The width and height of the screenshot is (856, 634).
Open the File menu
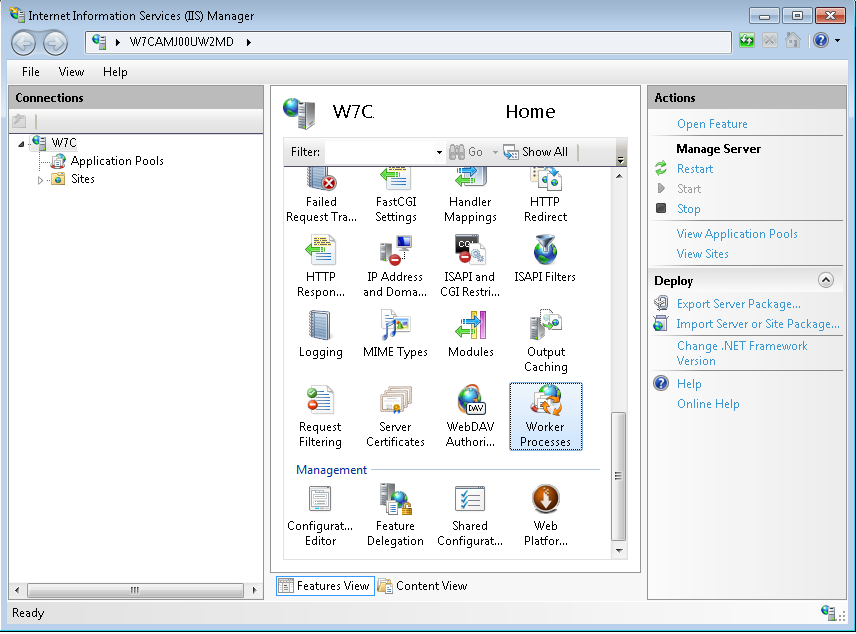(x=31, y=72)
